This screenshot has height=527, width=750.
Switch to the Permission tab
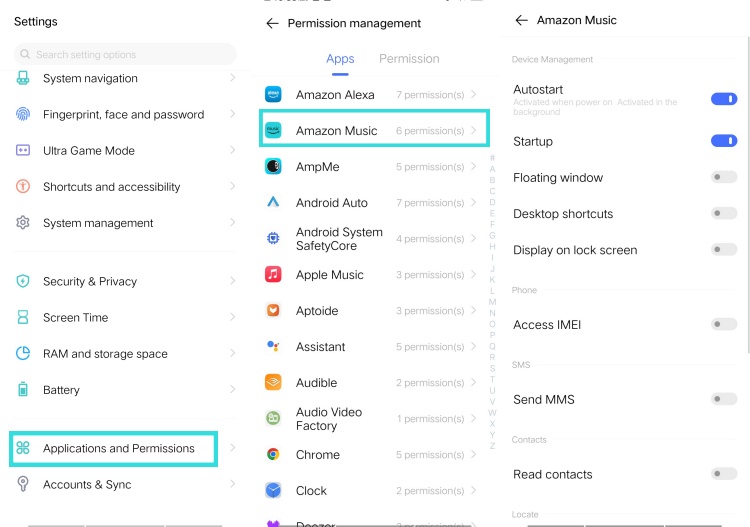click(x=409, y=59)
